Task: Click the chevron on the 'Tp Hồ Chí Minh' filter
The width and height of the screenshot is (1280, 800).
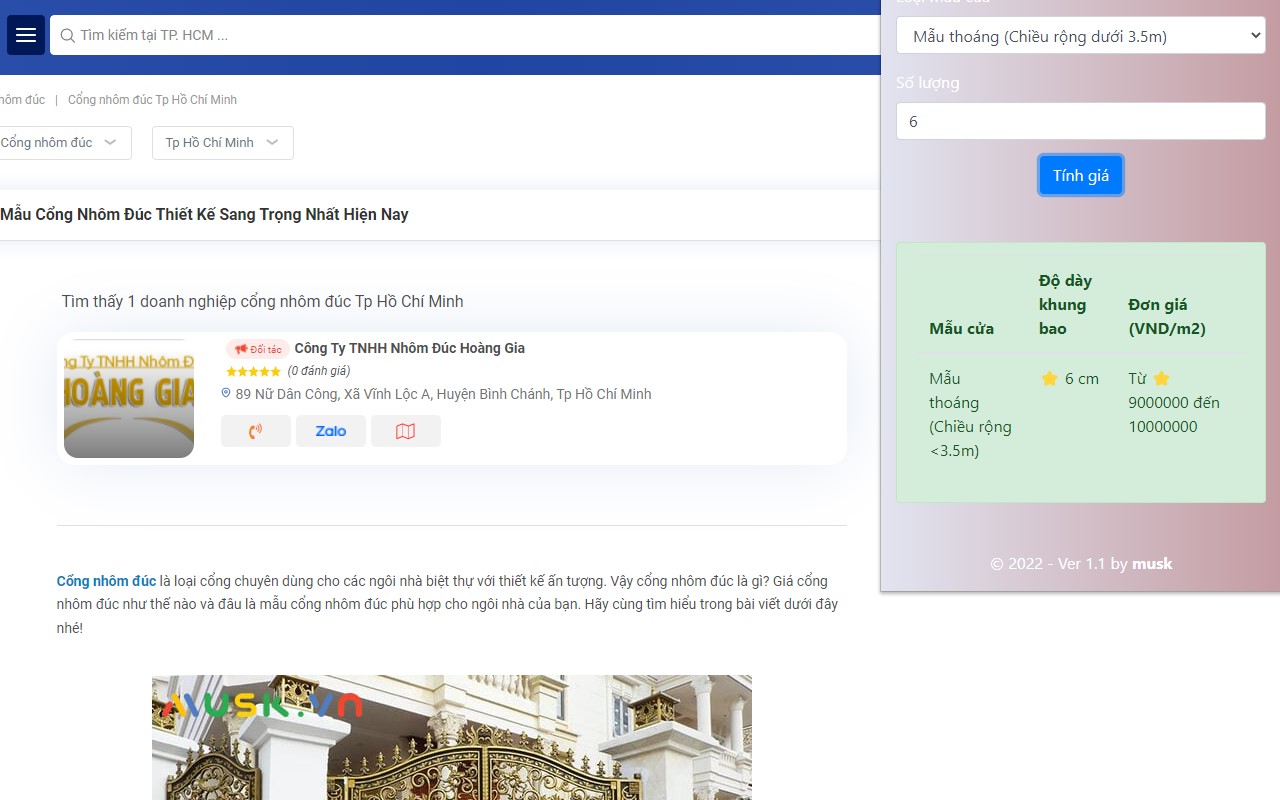Action: coord(272,143)
